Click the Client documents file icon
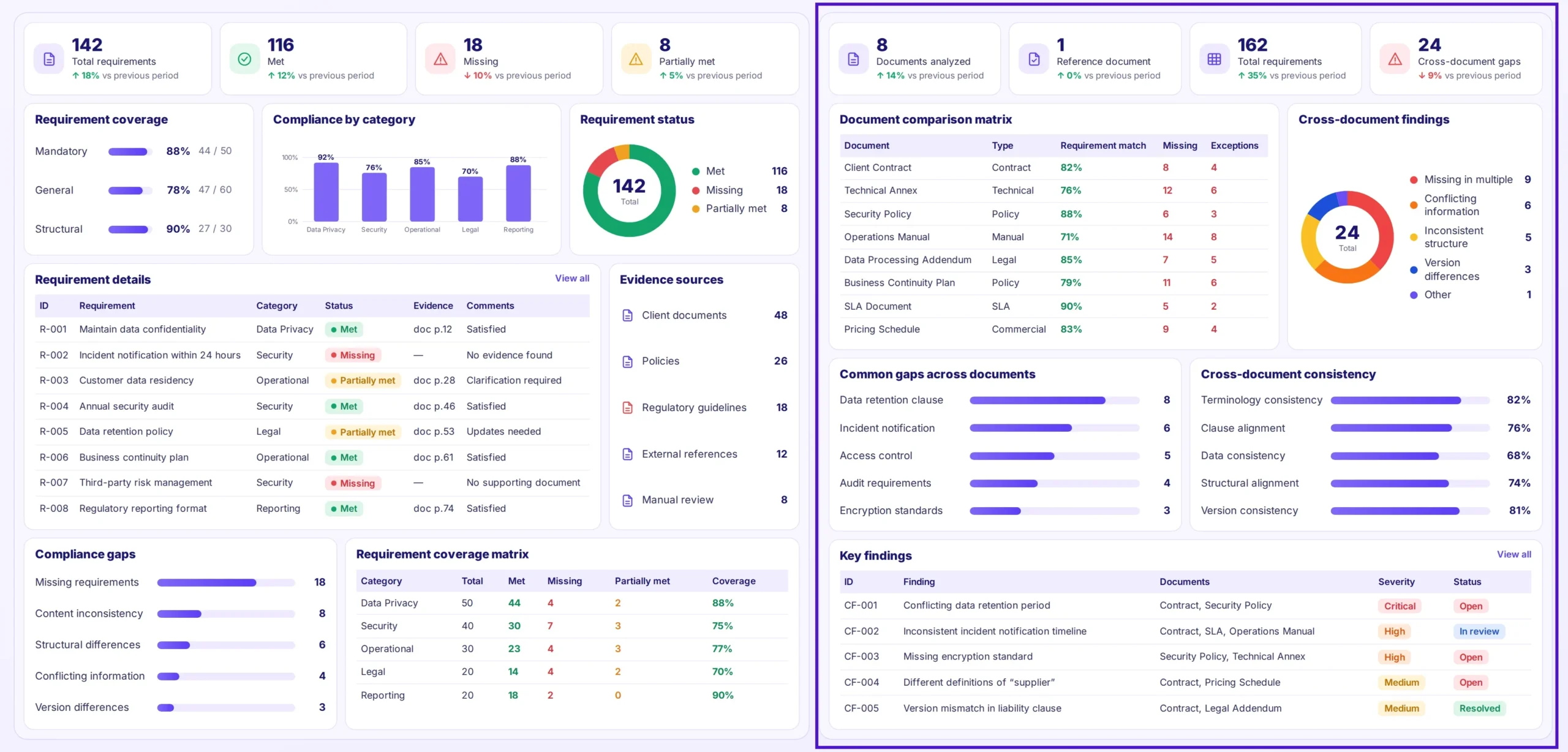This screenshot has height=752, width=1568. tap(627, 315)
